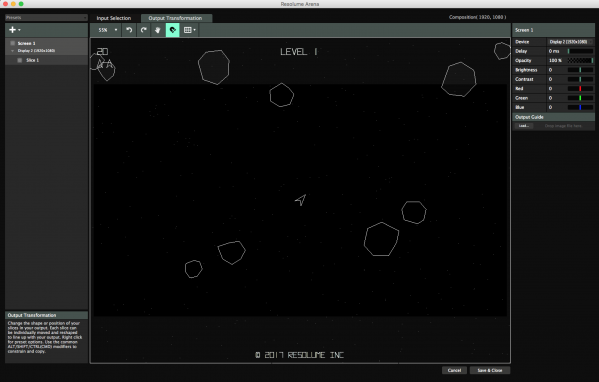The width and height of the screenshot is (599, 382).
Task: Collapse the Display 2 tree arrow
Action: pos(13,50)
